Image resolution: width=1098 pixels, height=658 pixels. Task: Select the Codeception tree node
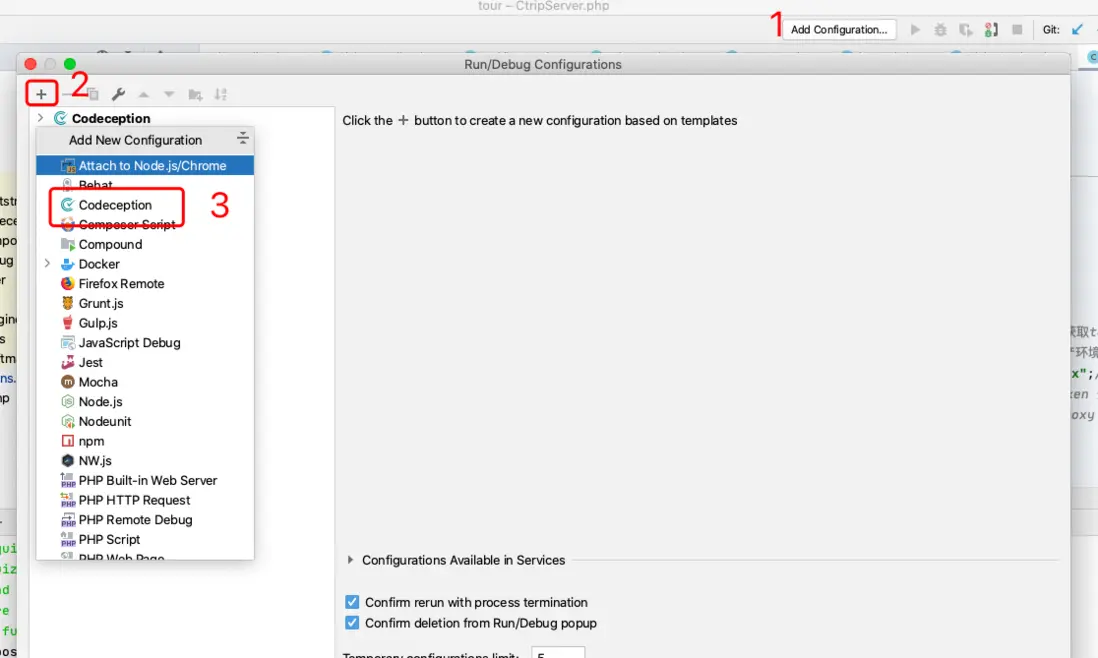point(111,118)
